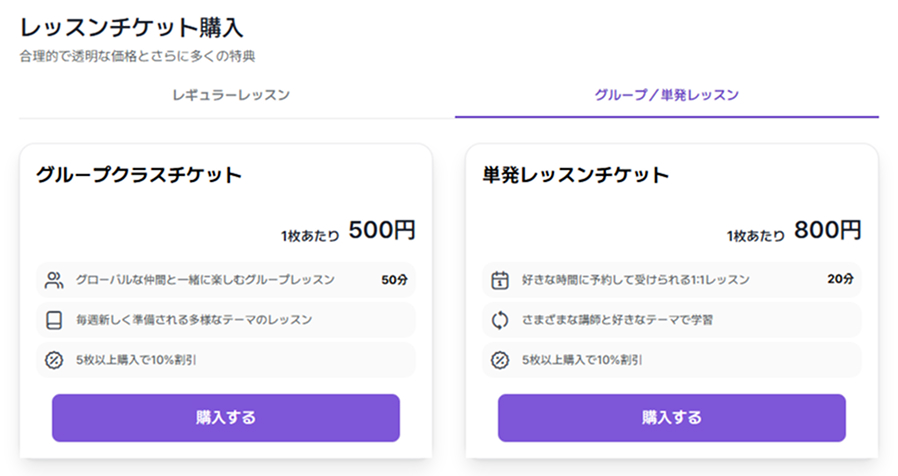898x476 pixels.
Task: Click the レッスンチケット購入 page heading
Action: pyautogui.click(x=131, y=27)
